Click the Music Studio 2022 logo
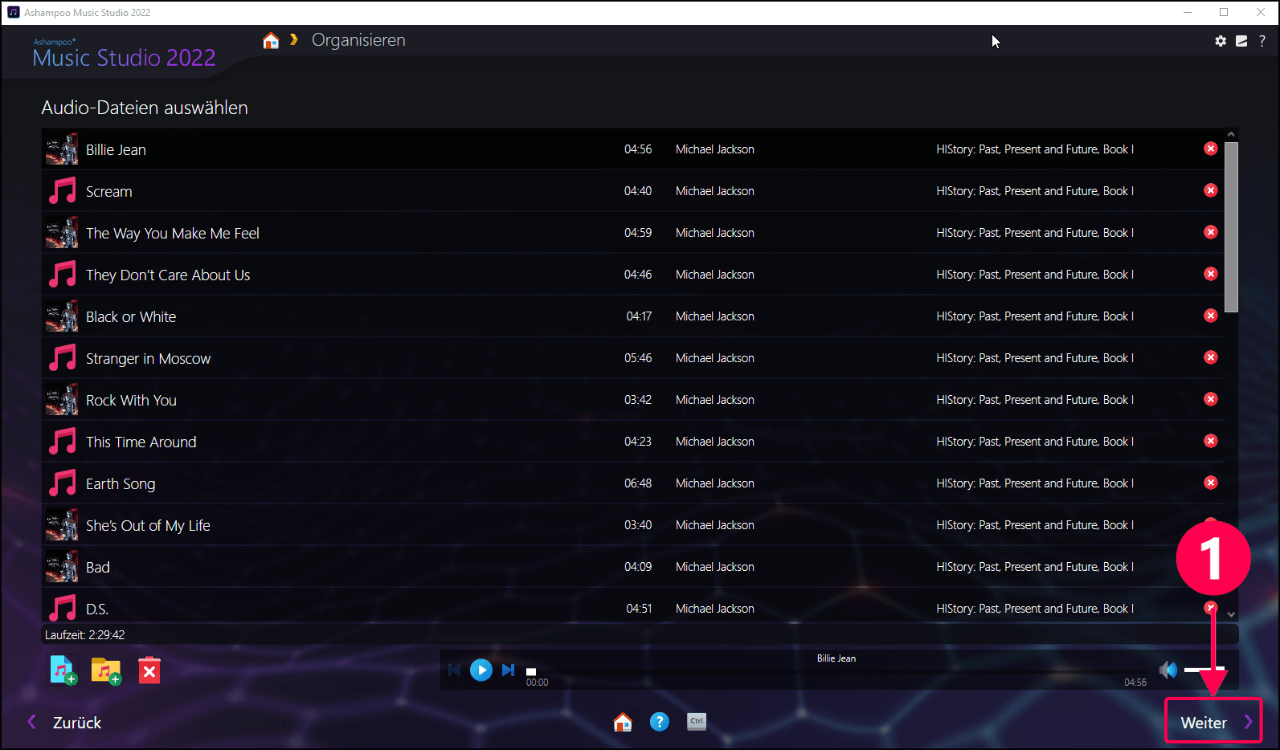1280x750 pixels. coord(124,55)
